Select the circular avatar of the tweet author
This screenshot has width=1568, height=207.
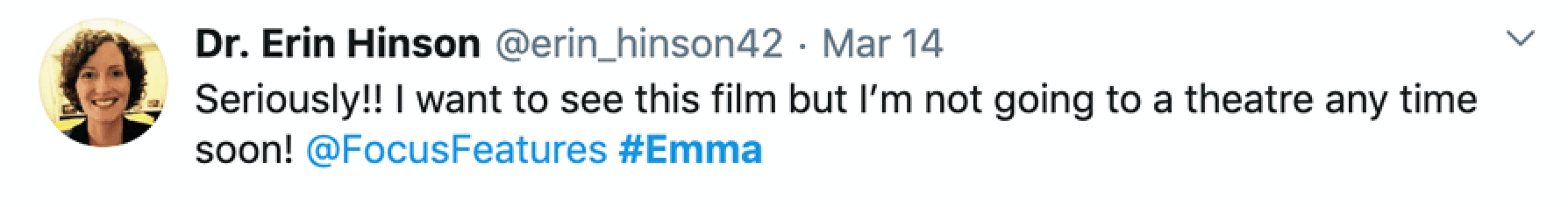(103, 82)
